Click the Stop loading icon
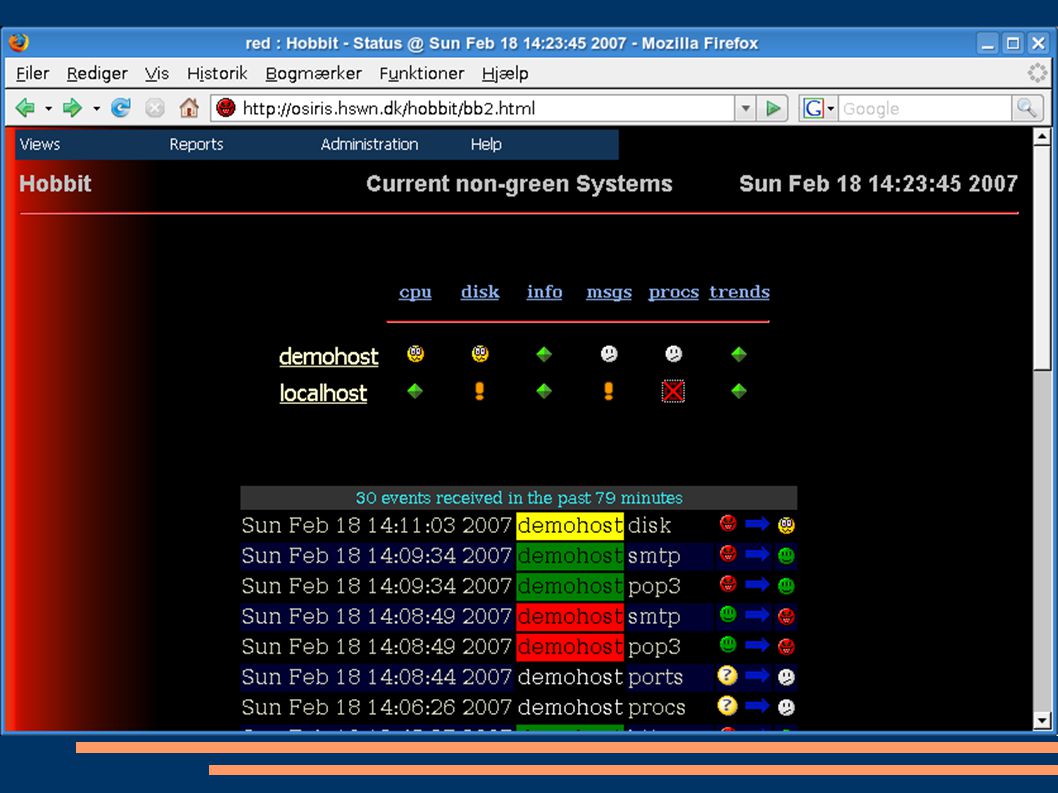The height and width of the screenshot is (793, 1058). 155,108
